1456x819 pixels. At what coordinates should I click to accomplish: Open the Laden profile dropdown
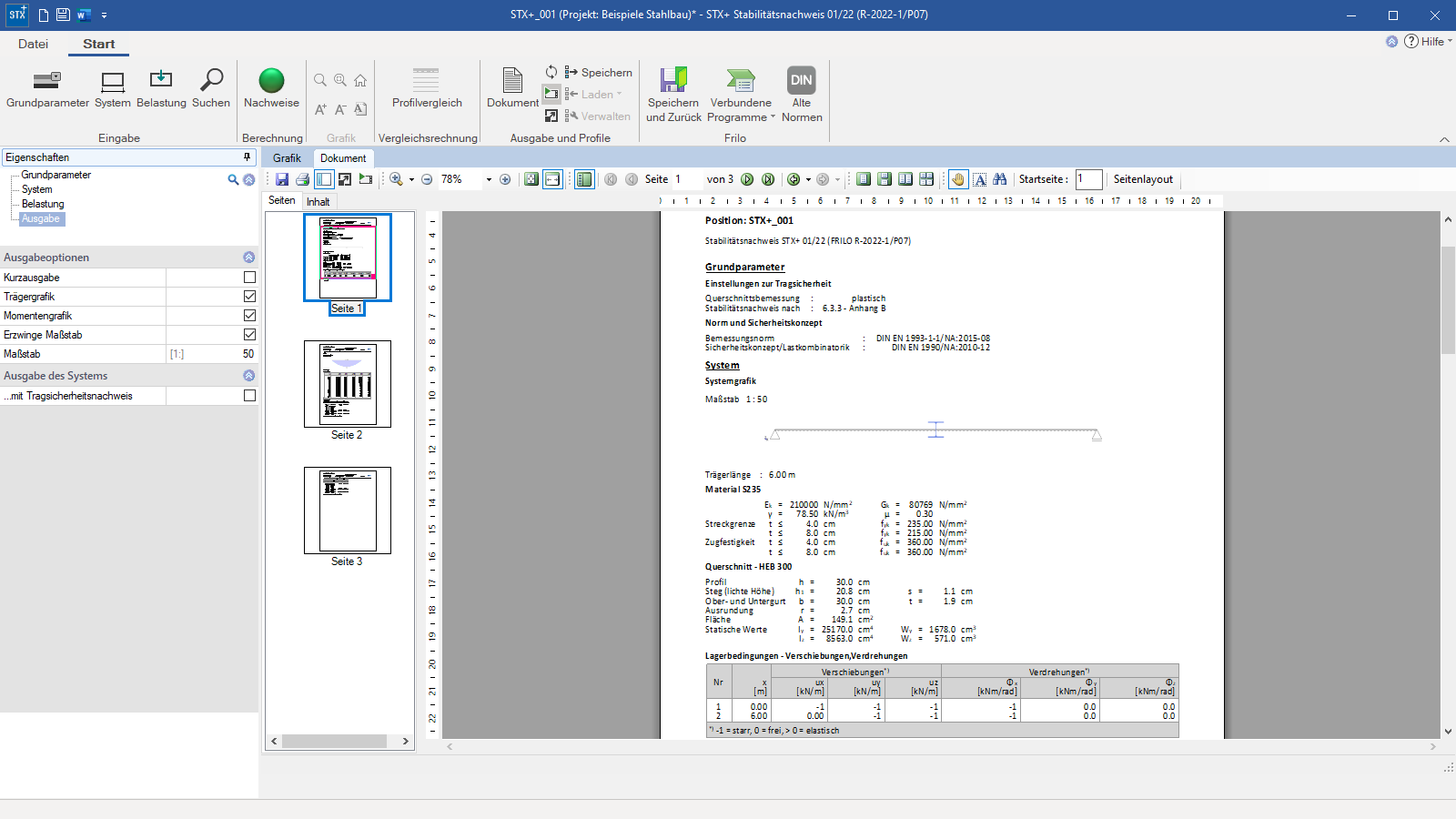tap(593, 95)
